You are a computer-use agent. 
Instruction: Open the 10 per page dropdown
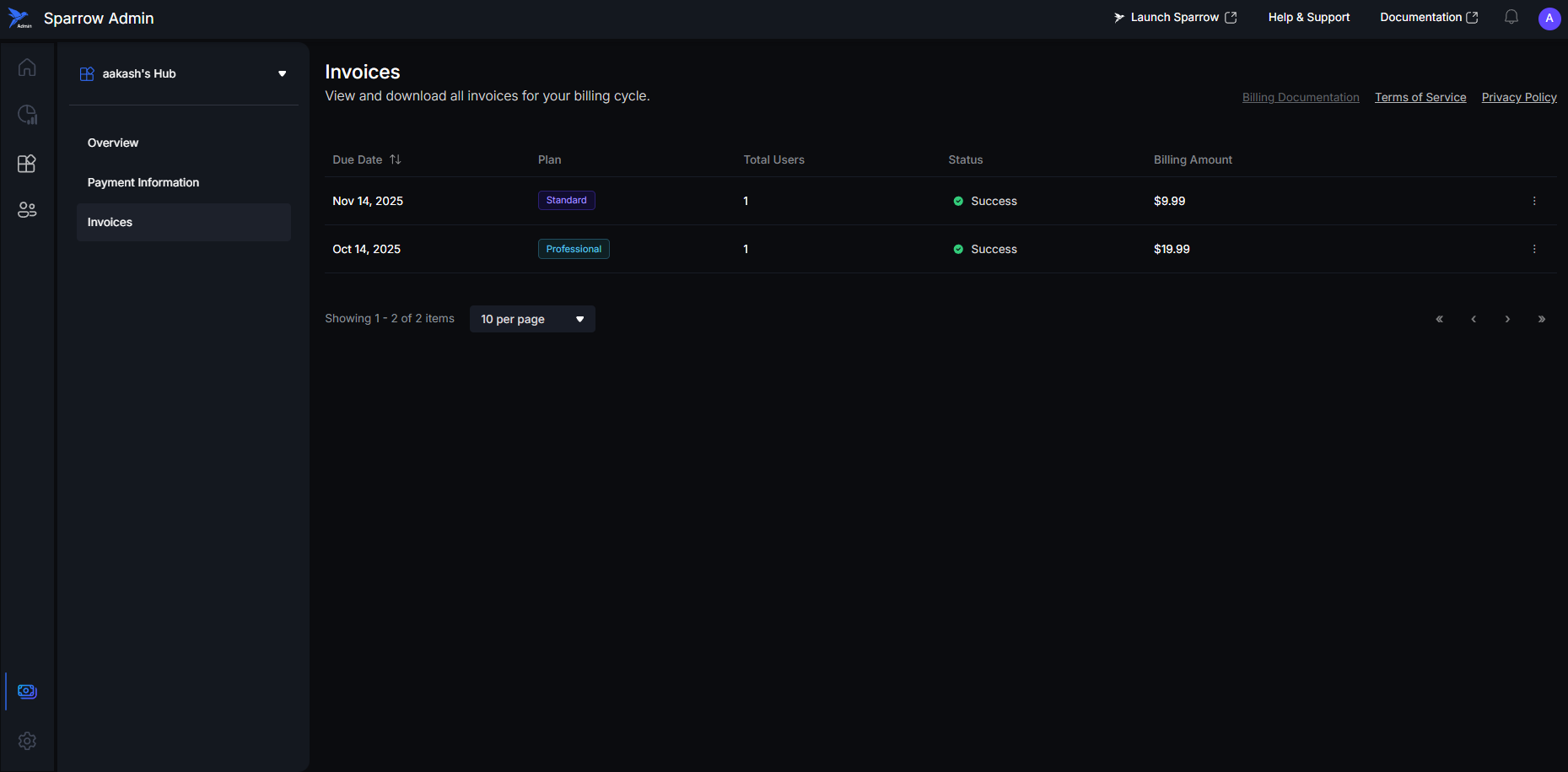click(x=531, y=319)
